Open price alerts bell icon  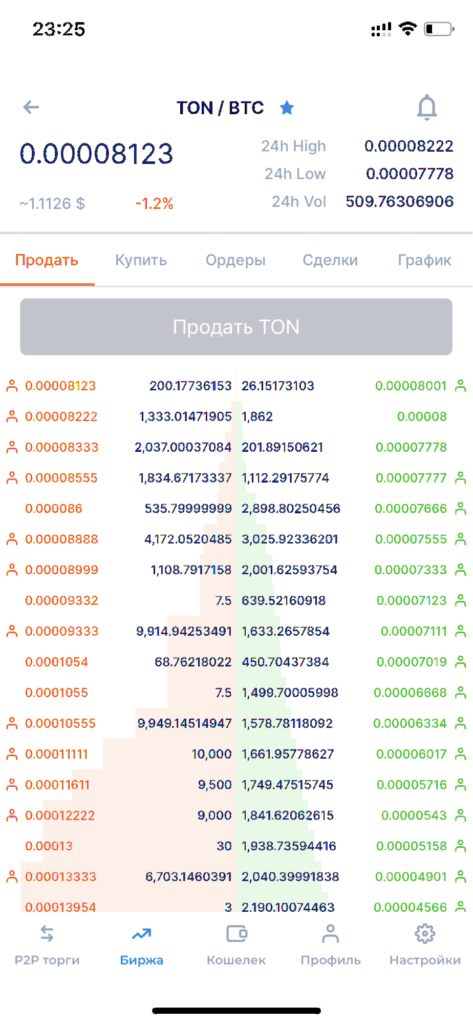[427, 108]
